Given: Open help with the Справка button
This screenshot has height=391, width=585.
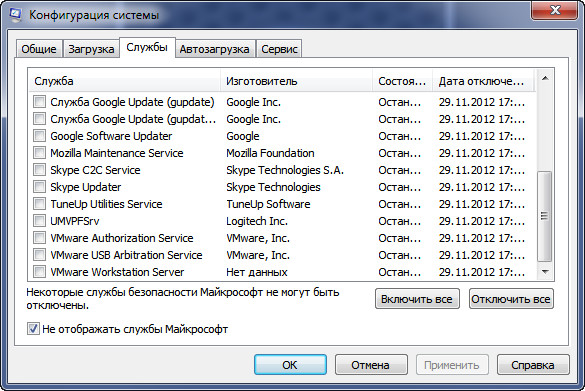Looking at the screenshot, I should point(533,365).
